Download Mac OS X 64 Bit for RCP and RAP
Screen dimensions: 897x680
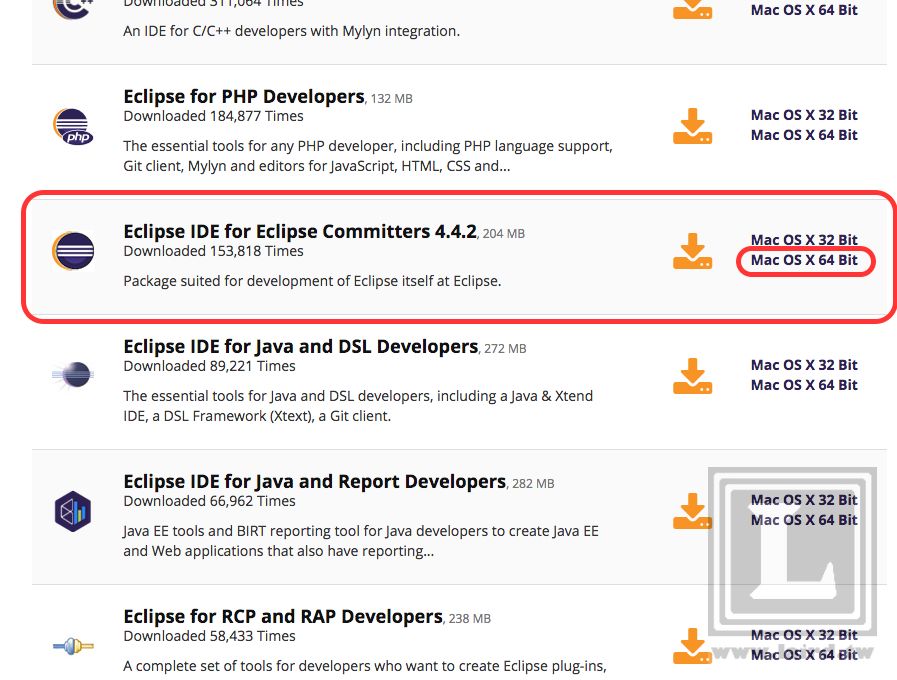[804, 655]
